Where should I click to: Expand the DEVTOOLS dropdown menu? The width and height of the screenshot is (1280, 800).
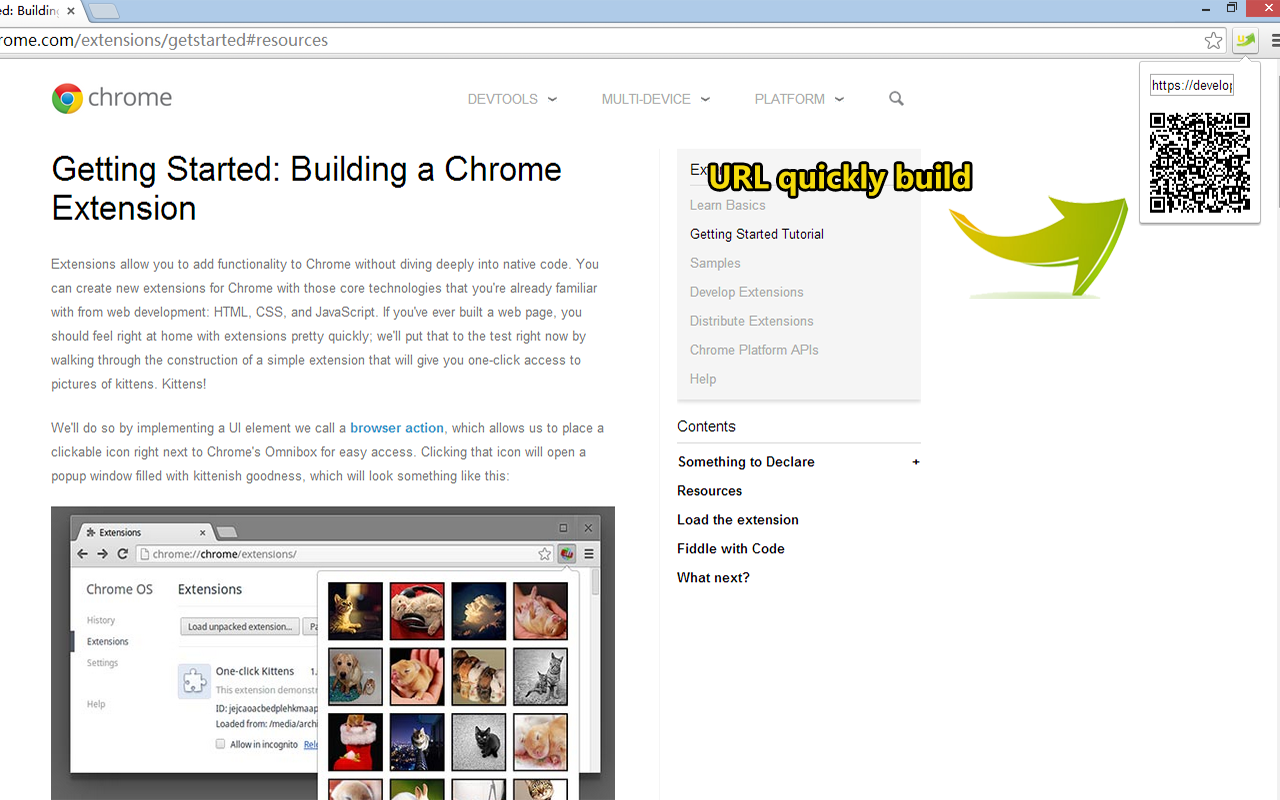512,99
